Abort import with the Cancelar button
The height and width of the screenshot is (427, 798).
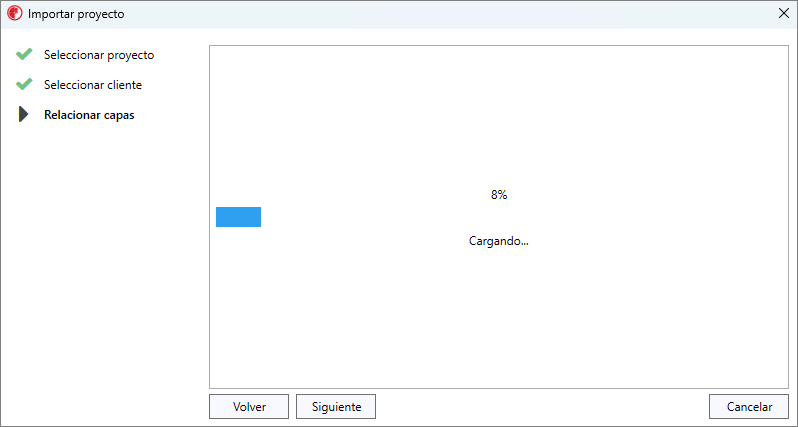749,407
